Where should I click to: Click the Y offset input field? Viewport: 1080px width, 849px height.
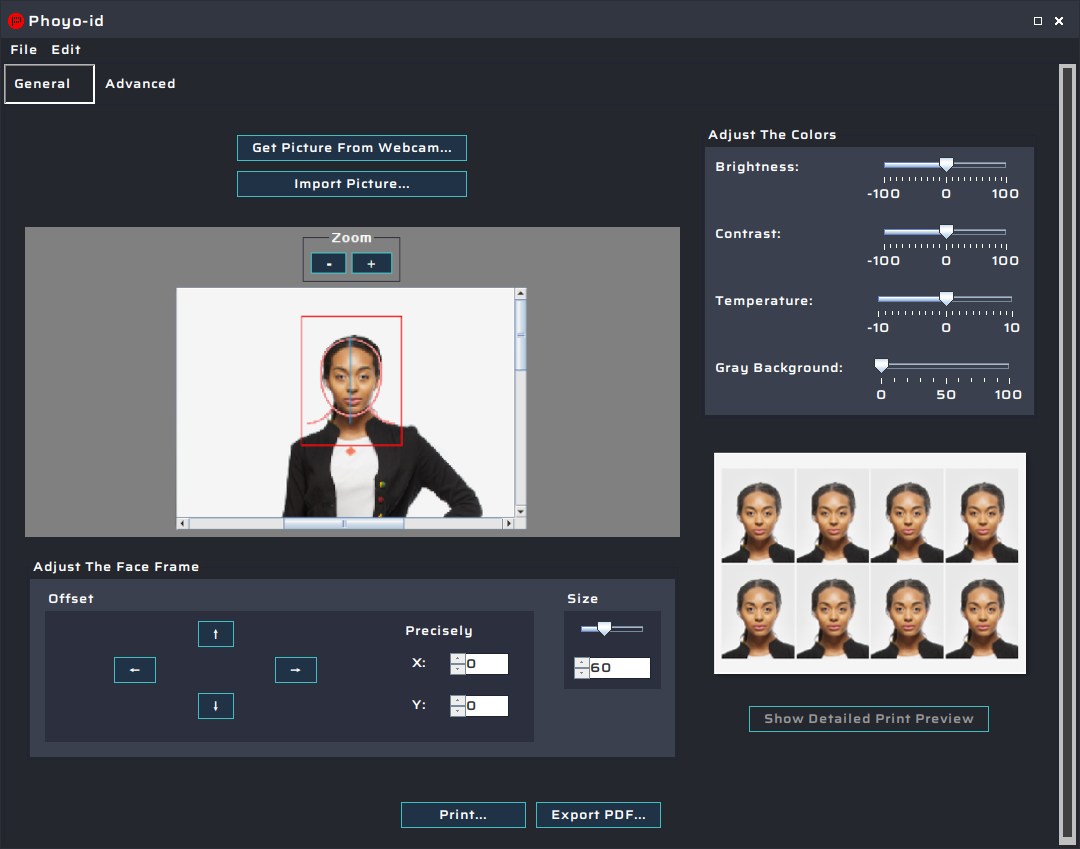487,705
